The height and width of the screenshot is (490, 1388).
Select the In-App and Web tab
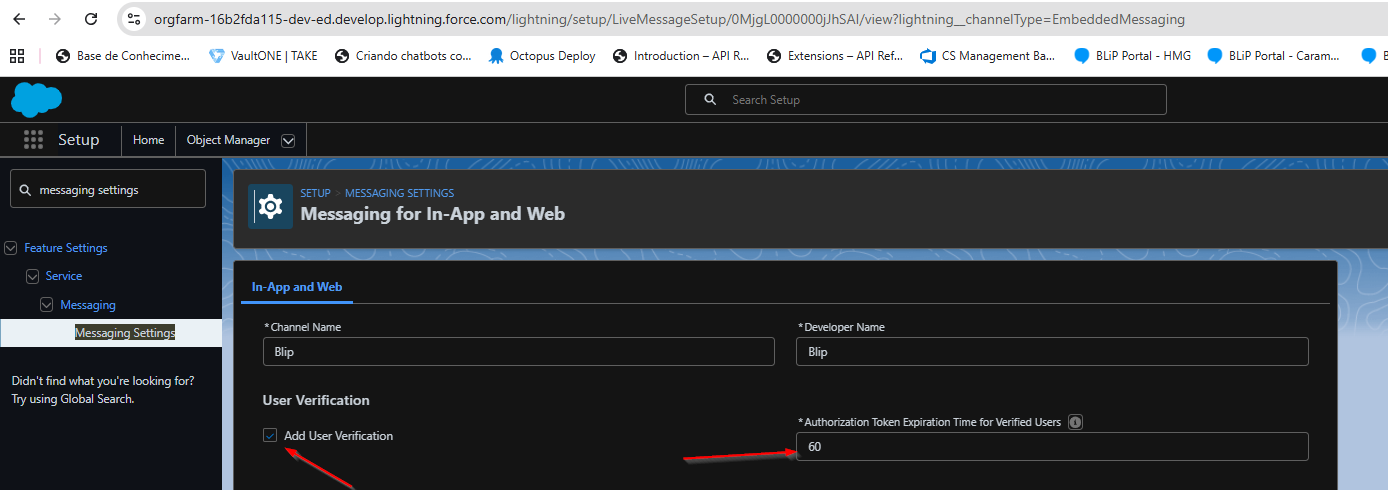(296, 287)
